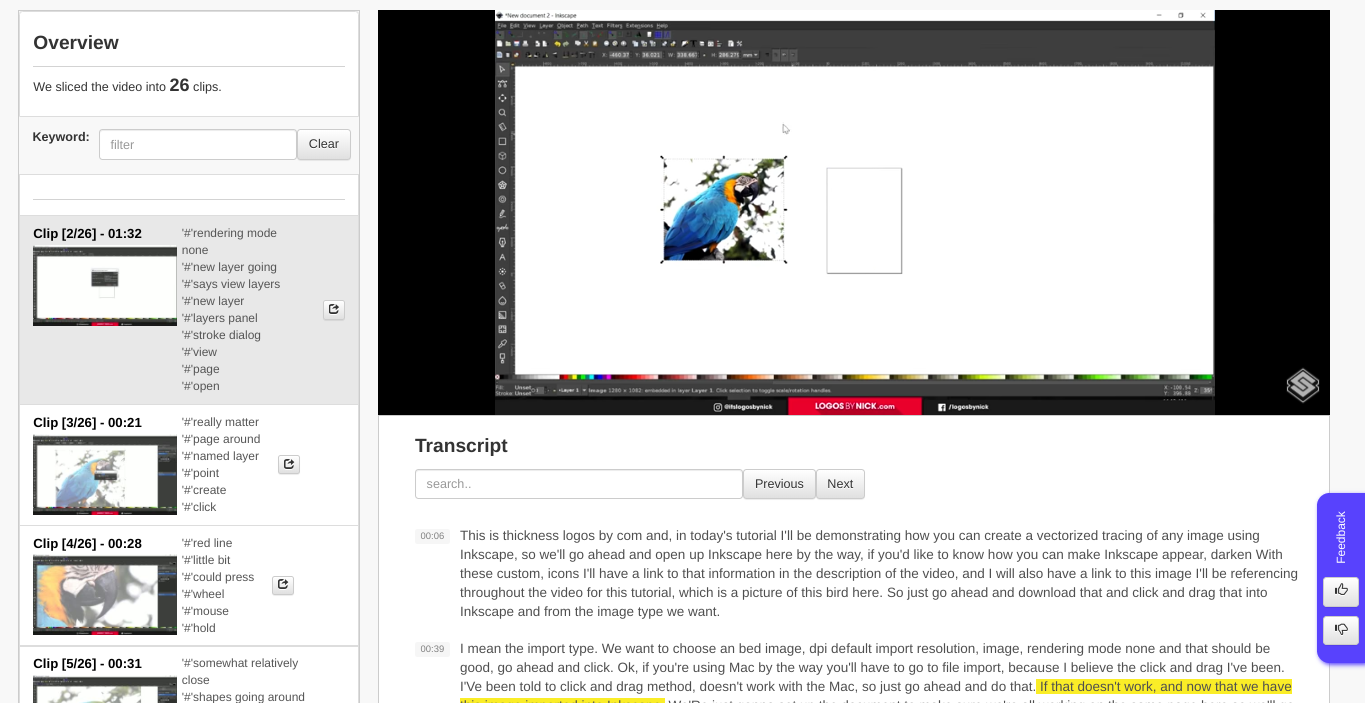Click the 'We sliced the video into 26 clips' text

[x=127, y=86]
